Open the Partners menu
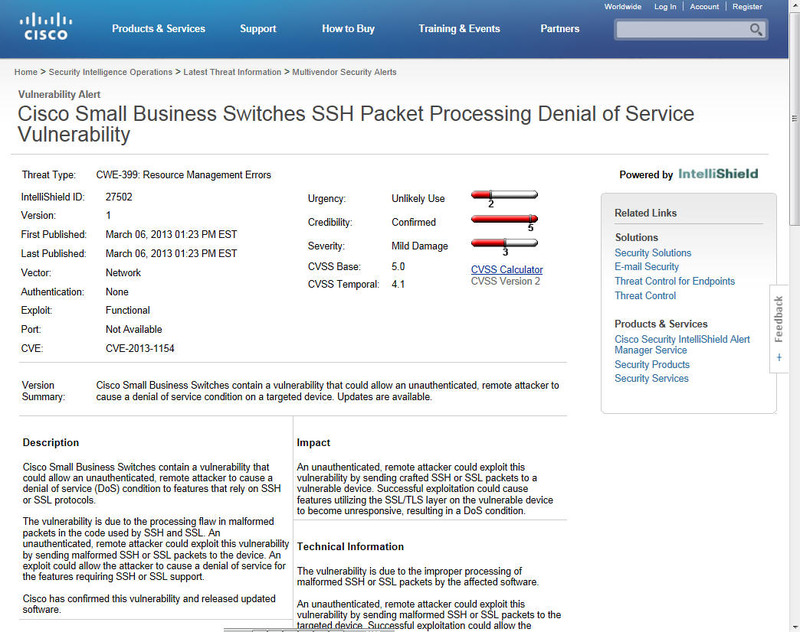Image resolution: width=800 pixels, height=632 pixels. [560, 29]
